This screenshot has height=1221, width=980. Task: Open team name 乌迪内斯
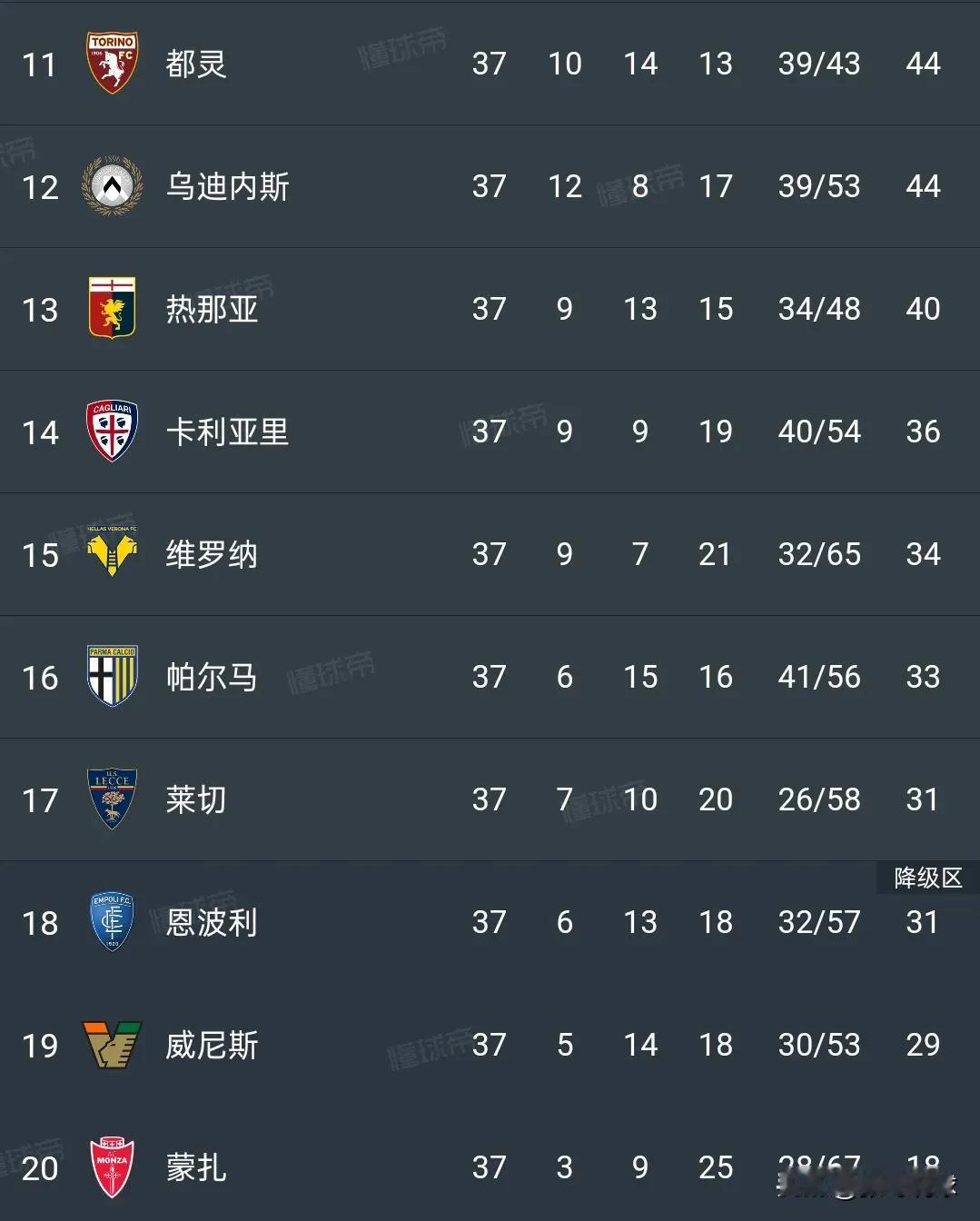[227, 186]
